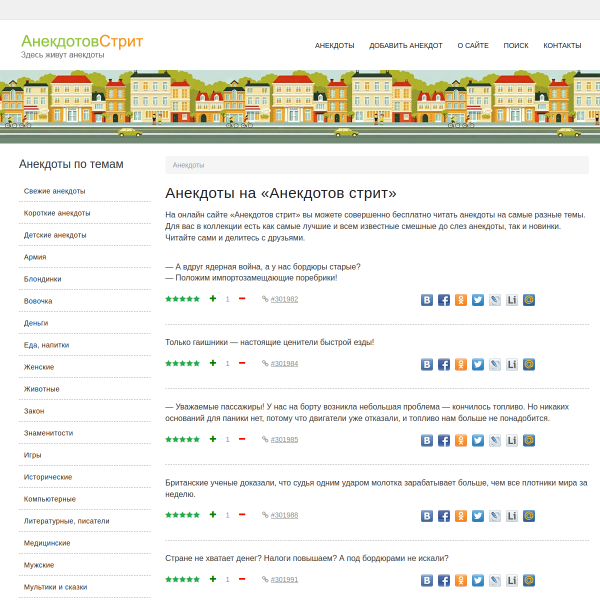The image size is (600, 600).
Task: Open permalink #301988
Action: pyautogui.click(x=284, y=515)
